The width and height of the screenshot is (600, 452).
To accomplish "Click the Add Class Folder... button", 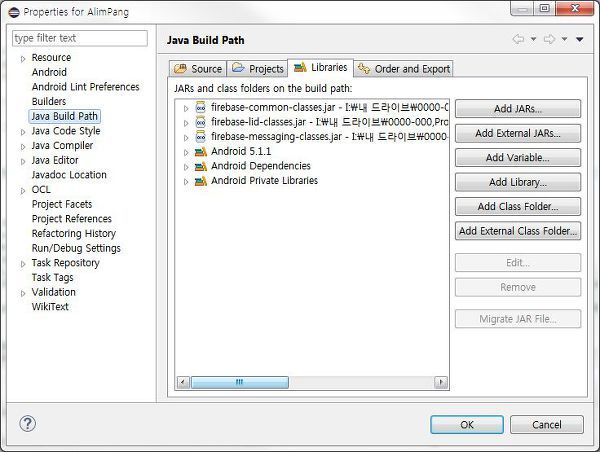I will (x=518, y=207).
